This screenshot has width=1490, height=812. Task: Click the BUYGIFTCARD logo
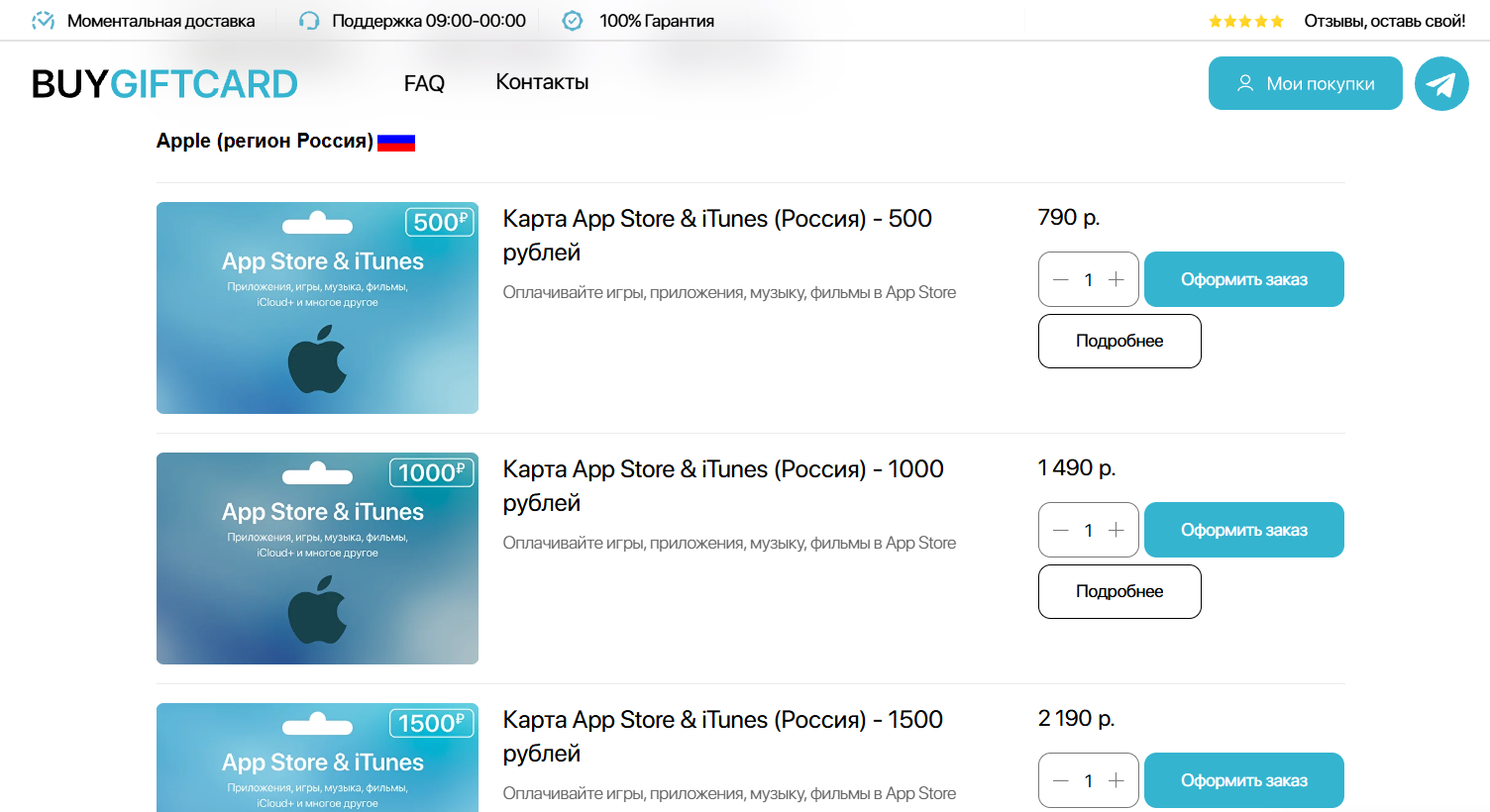[162, 83]
